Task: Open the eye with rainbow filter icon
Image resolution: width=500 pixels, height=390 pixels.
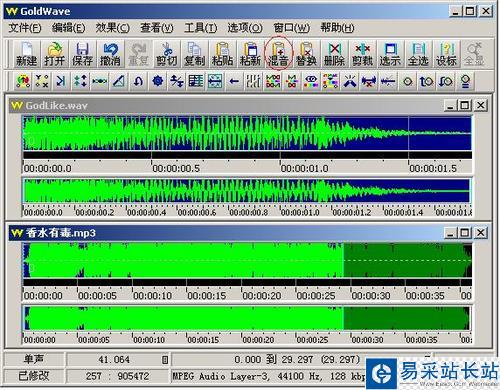Action: tap(311, 81)
